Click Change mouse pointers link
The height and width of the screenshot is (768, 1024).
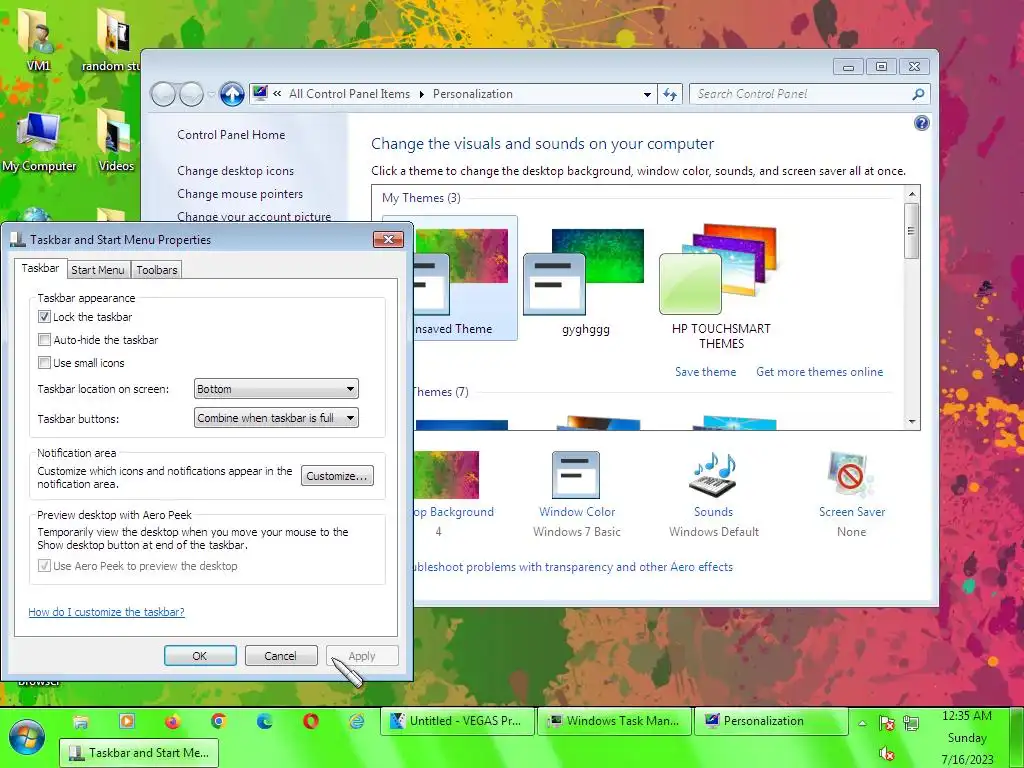click(240, 194)
